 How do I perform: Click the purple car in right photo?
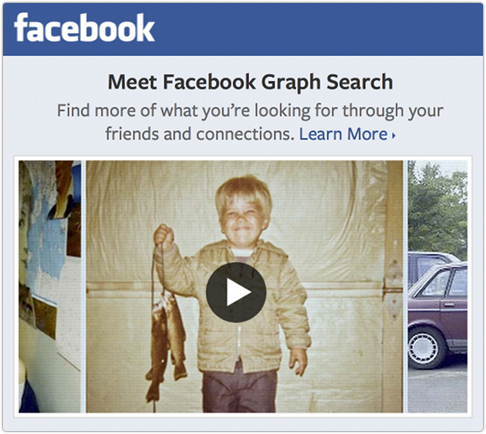click(437, 313)
